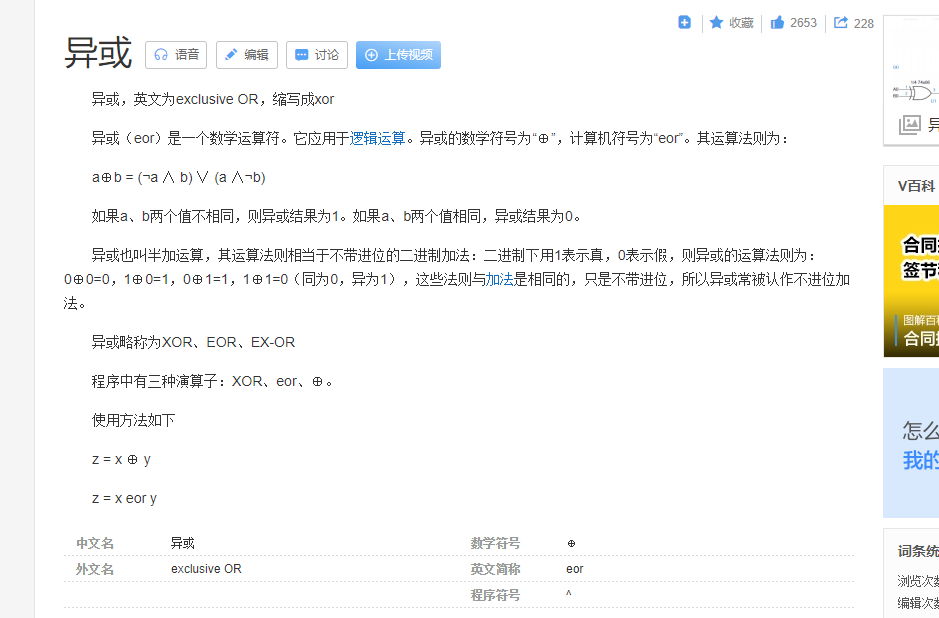This screenshot has width=939, height=618.
Task: Click the yellow 合同 advertisement banner
Action: 914,280
